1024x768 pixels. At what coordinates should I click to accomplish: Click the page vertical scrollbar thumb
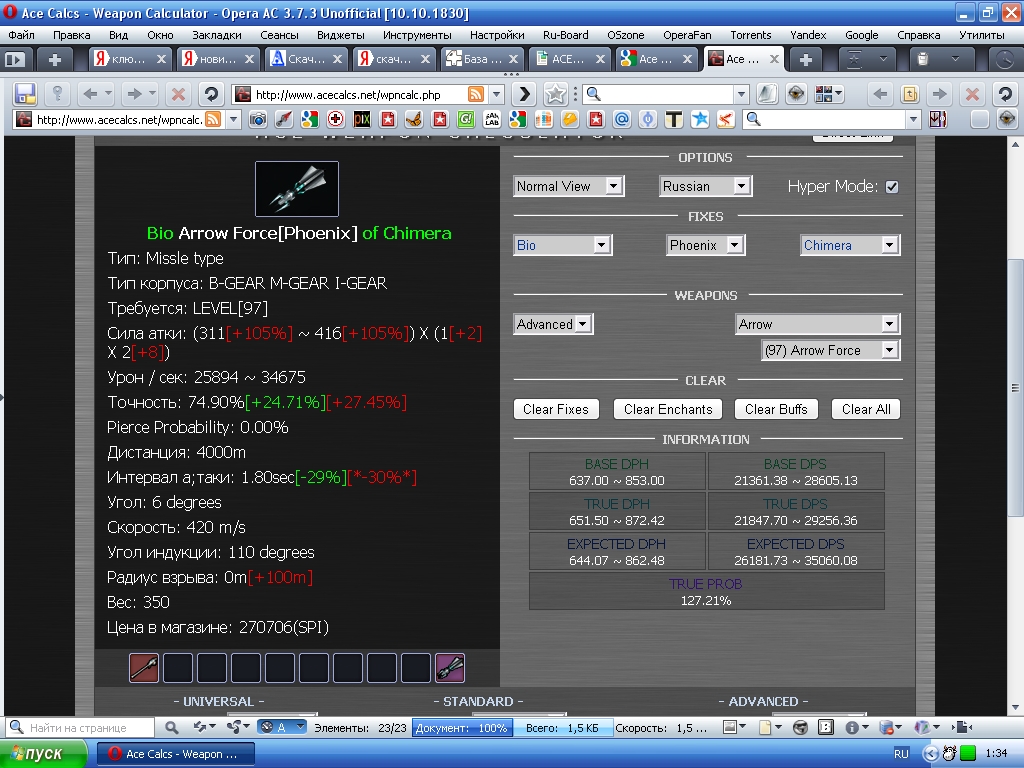pyautogui.click(x=1015, y=387)
